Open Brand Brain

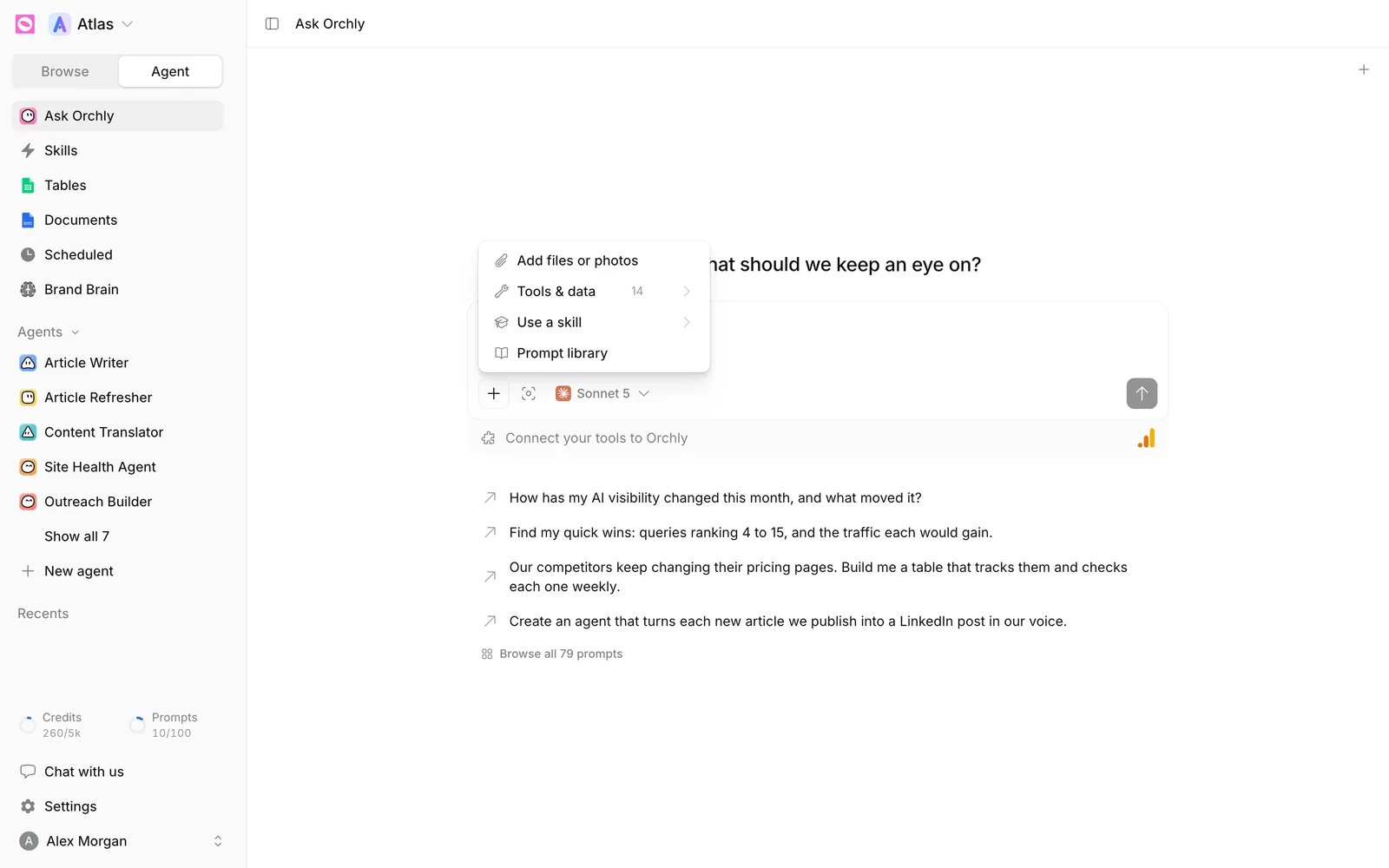click(x=118, y=290)
